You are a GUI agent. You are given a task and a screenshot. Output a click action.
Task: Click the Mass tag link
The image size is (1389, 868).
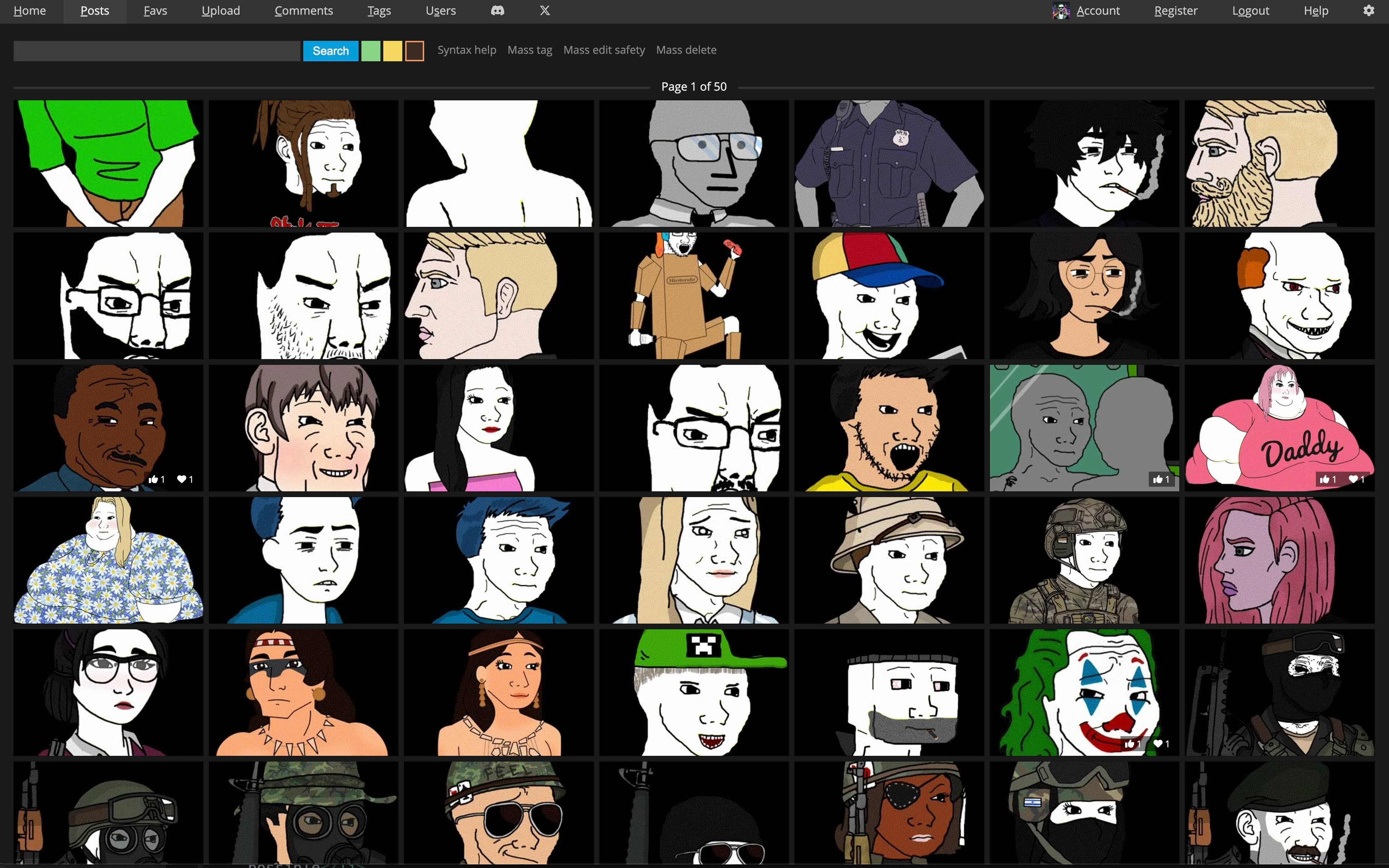coord(530,50)
